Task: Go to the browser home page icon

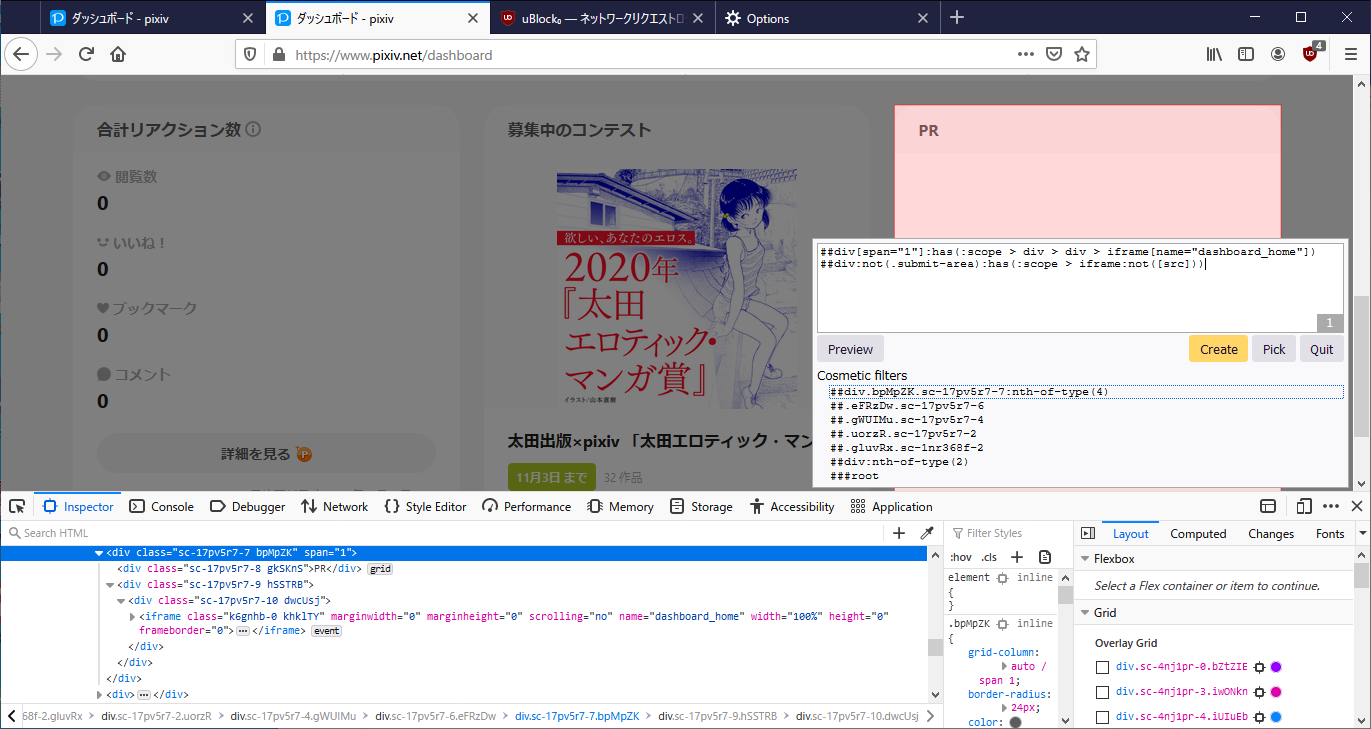Action: point(118,55)
